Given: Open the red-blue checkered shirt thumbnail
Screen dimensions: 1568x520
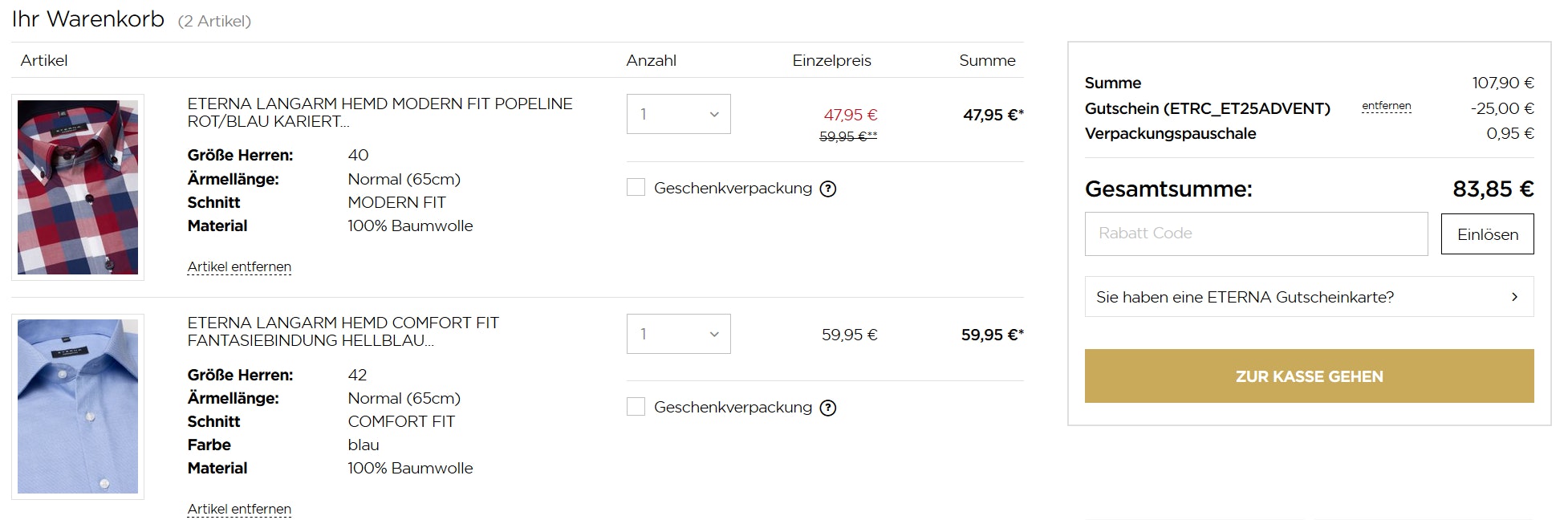Looking at the screenshot, I should coord(78,187).
